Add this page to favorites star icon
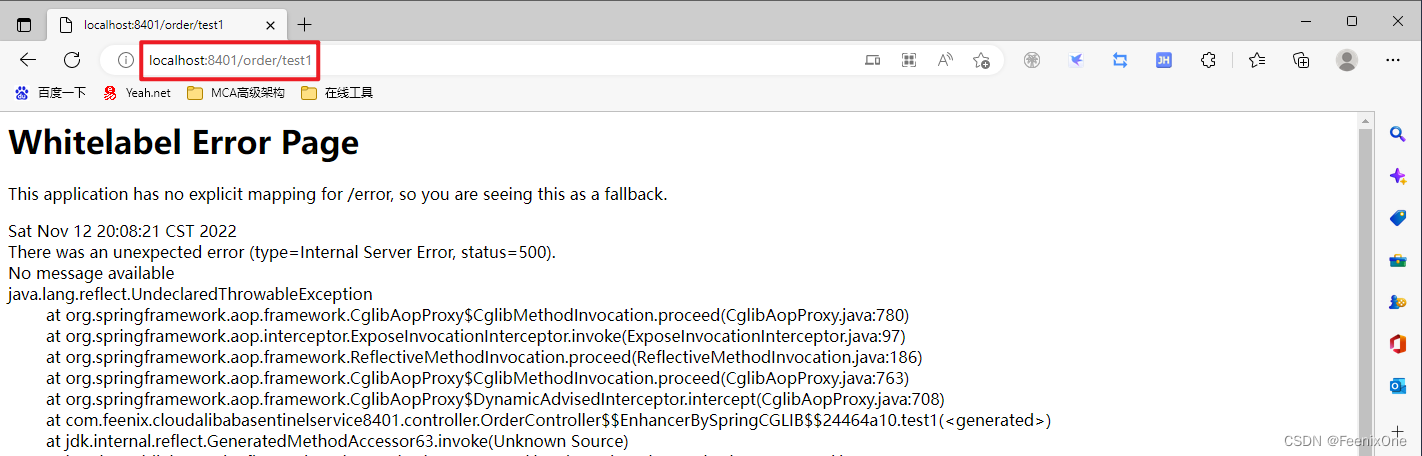This screenshot has width=1422, height=456. [981, 60]
